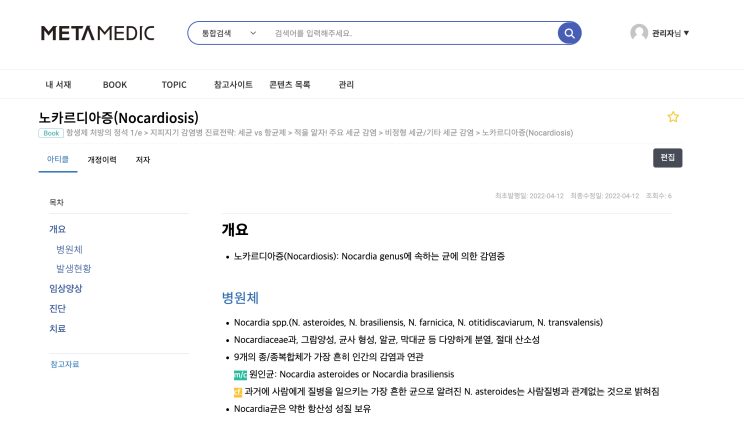This screenshot has height=433, width=743.
Task: Switch to the 아티클 tab
Action: pyautogui.click(x=58, y=160)
